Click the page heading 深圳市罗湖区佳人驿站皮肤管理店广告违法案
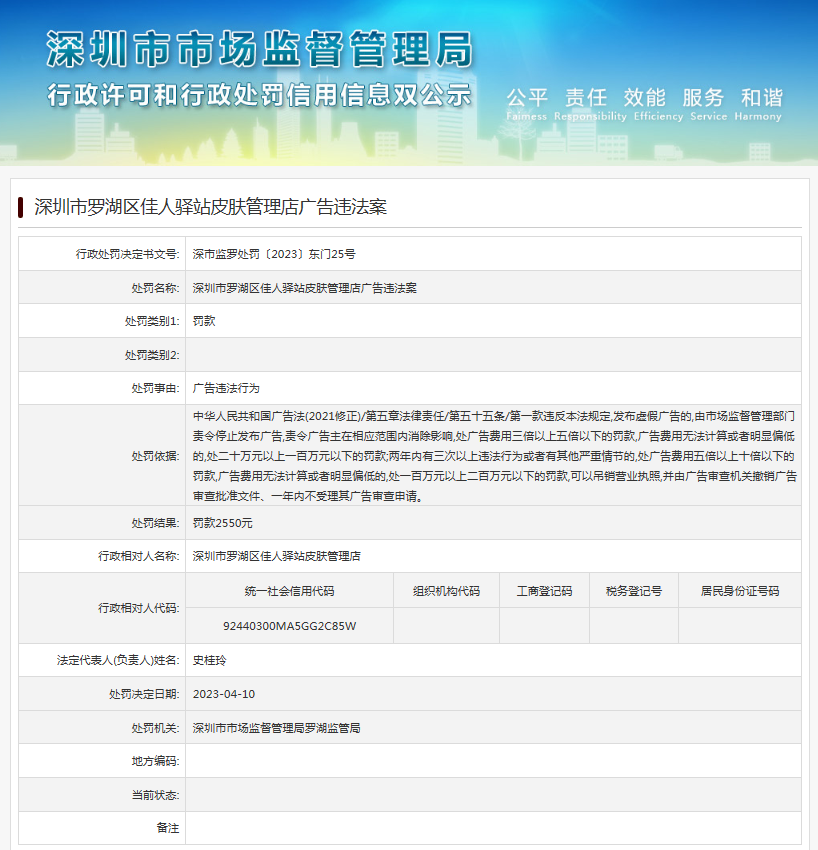Screen dimensions: 818x850 point(210,207)
